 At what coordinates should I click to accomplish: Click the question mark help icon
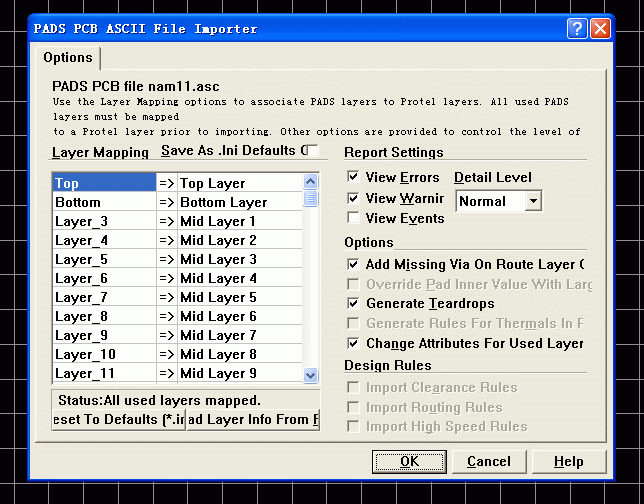tap(577, 28)
